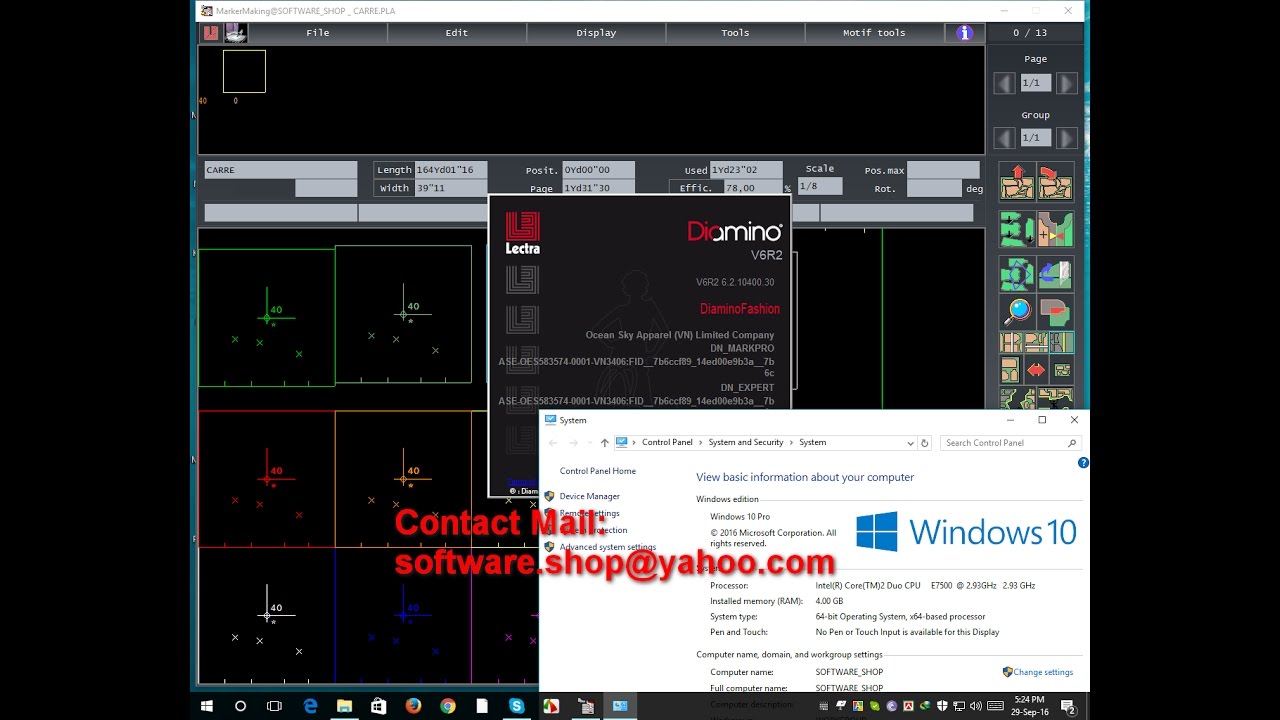Open the Display menu
The height and width of the screenshot is (720, 1280).
coord(596,33)
